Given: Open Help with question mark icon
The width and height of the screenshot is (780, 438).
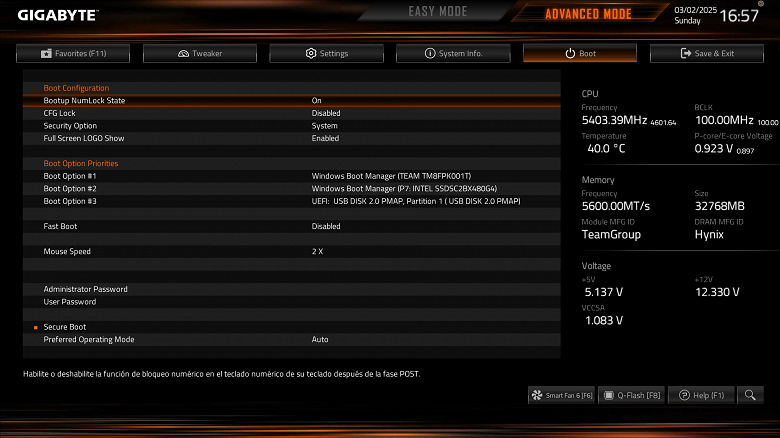Looking at the screenshot, I should coord(701,395).
